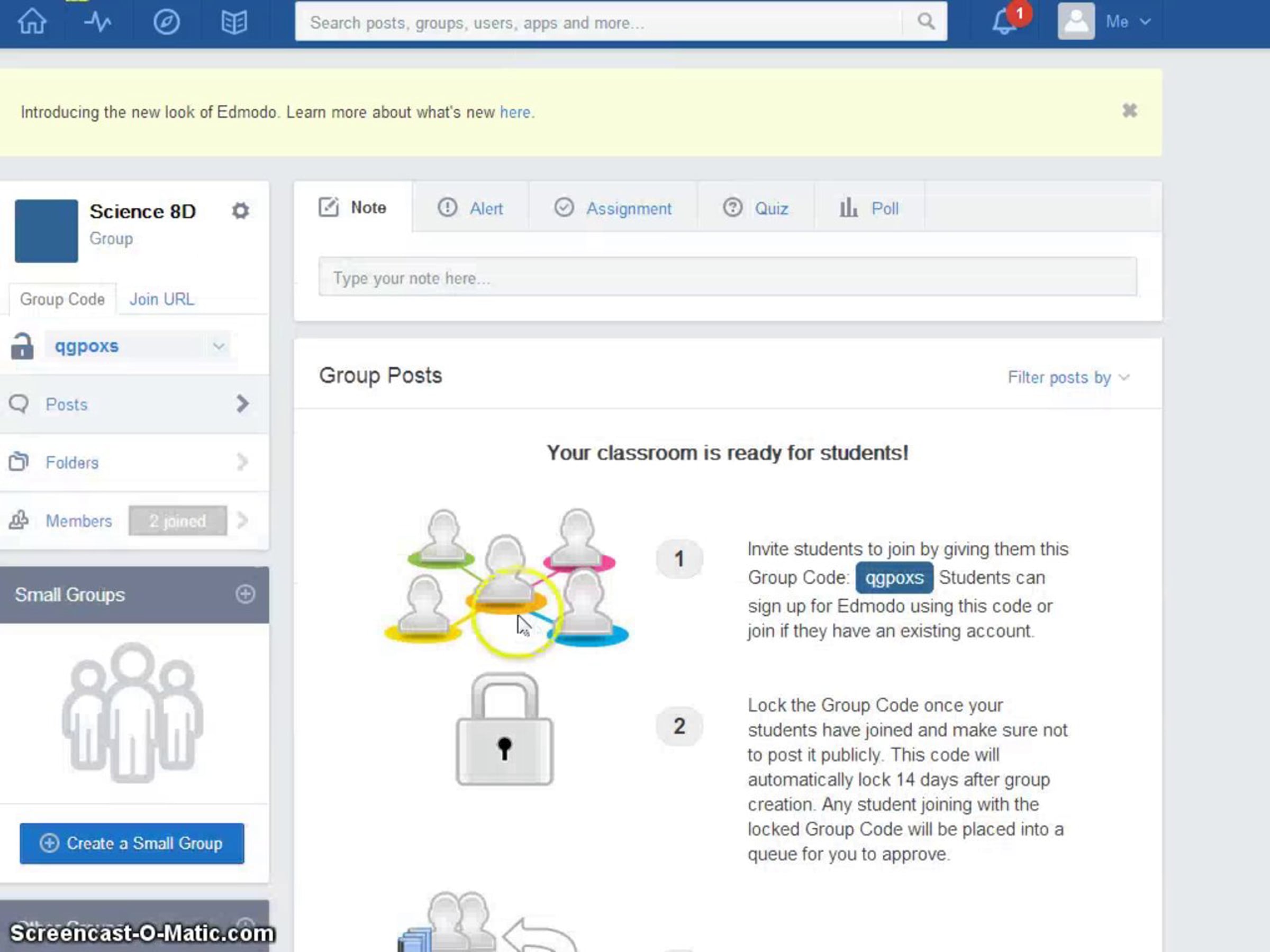Open Science 8D group settings gear
Viewport: 1270px width, 952px height.
241,210
